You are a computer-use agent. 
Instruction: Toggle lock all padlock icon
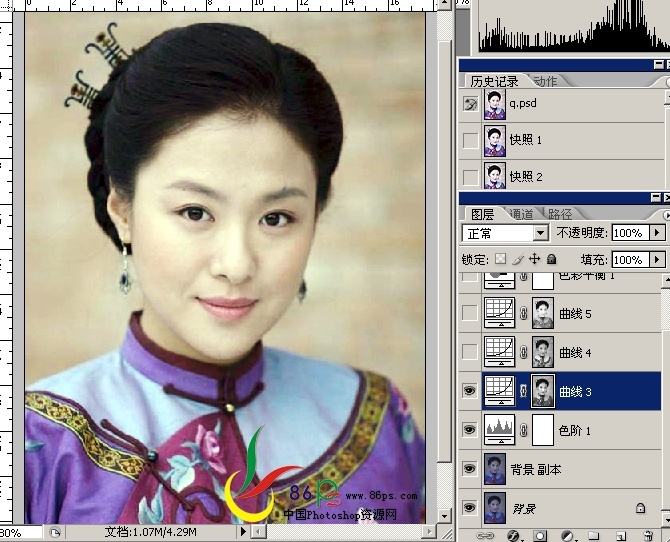tap(552, 259)
